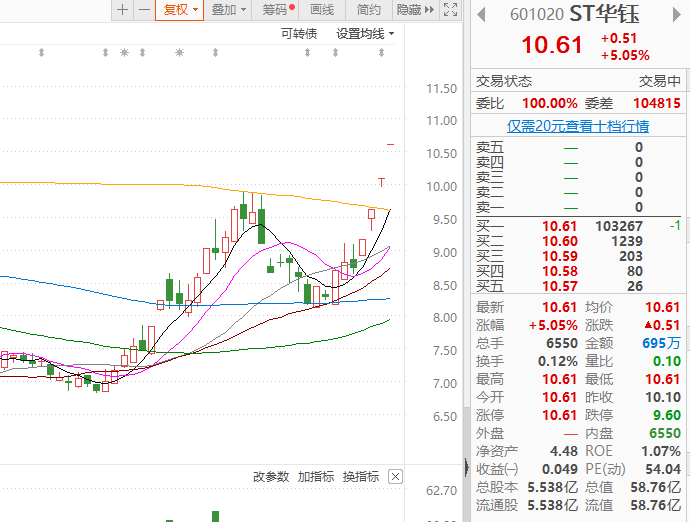Click 换指标 to switch indicator
The width and height of the screenshot is (690, 522).
[x=361, y=477]
